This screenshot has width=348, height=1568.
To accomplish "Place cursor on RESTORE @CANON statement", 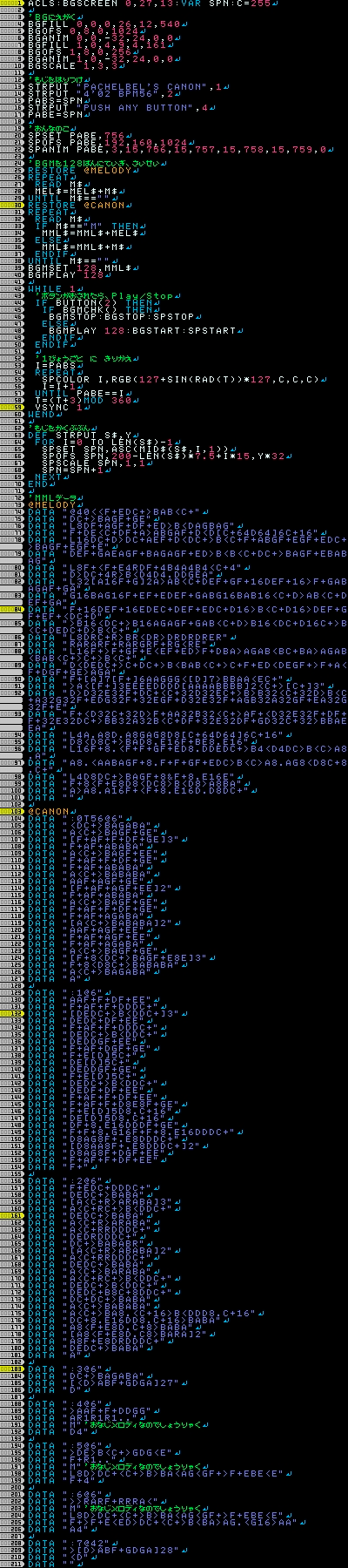I will coord(62,206).
